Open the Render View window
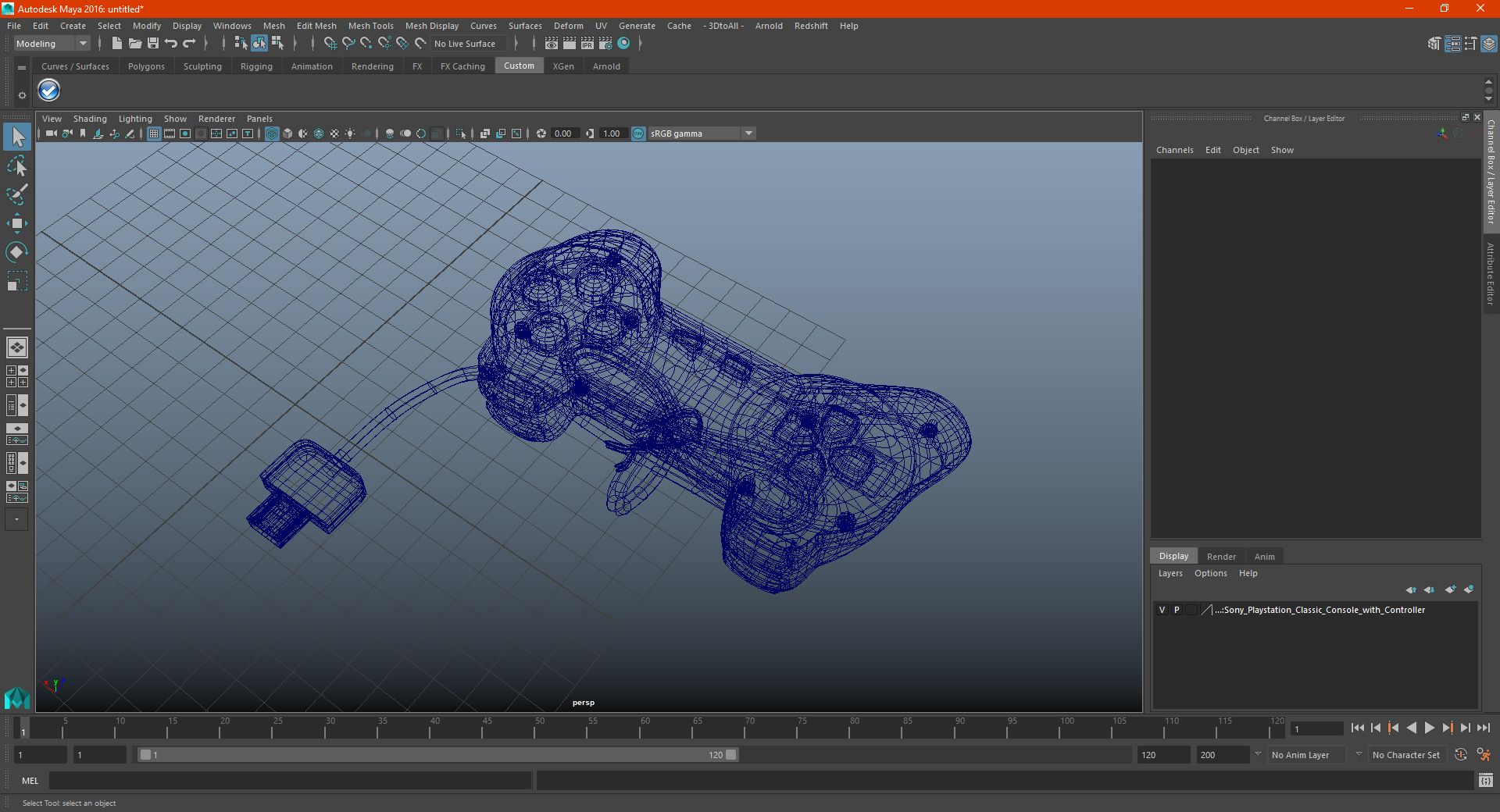1500x812 pixels. [552, 44]
